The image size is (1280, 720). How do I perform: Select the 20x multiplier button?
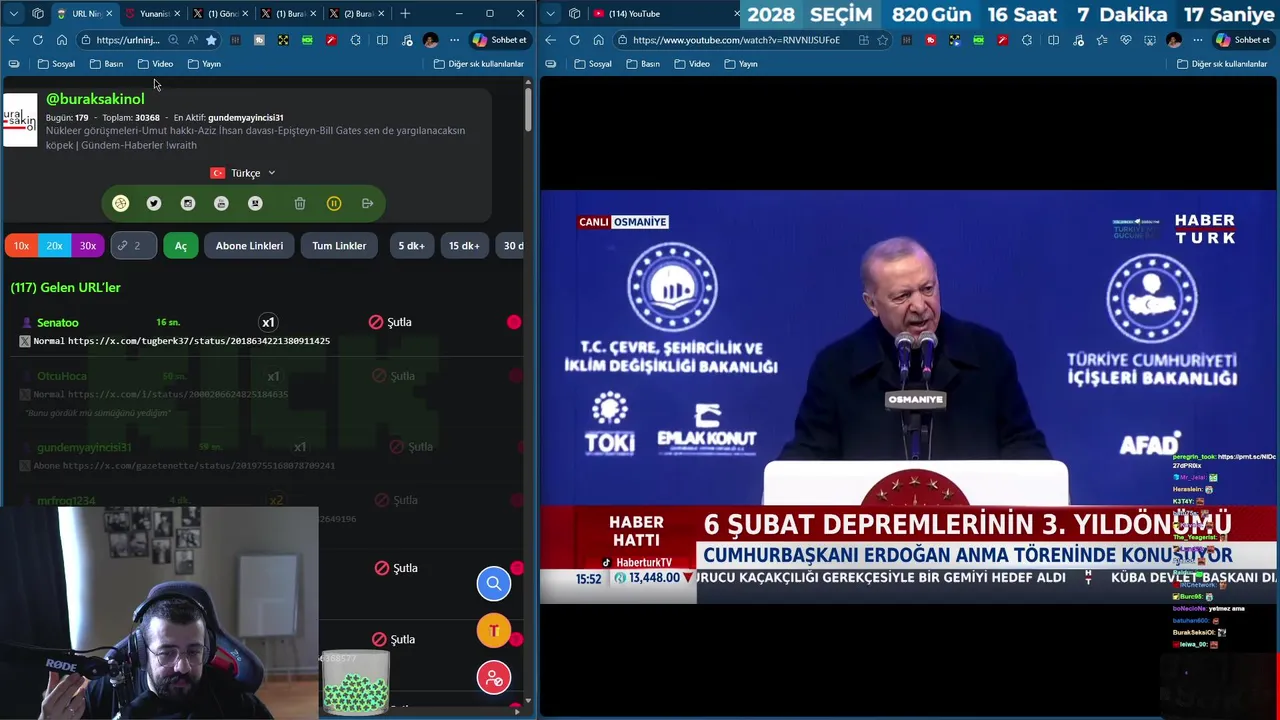54,245
